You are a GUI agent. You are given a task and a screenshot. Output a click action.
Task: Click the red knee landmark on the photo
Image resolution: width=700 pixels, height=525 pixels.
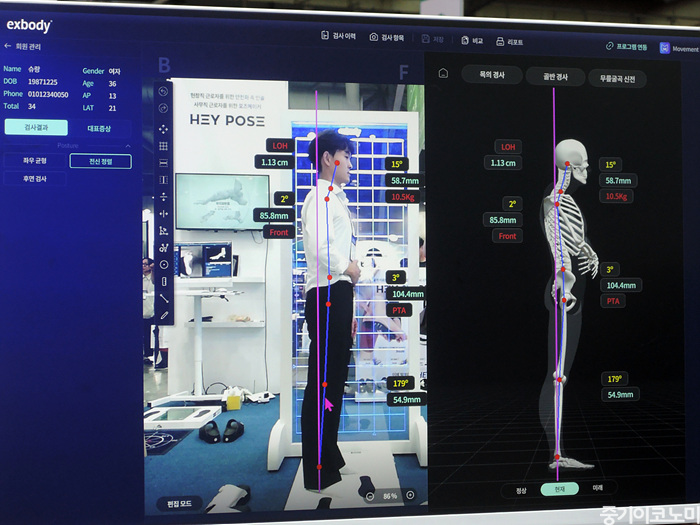tap(325, 384)
